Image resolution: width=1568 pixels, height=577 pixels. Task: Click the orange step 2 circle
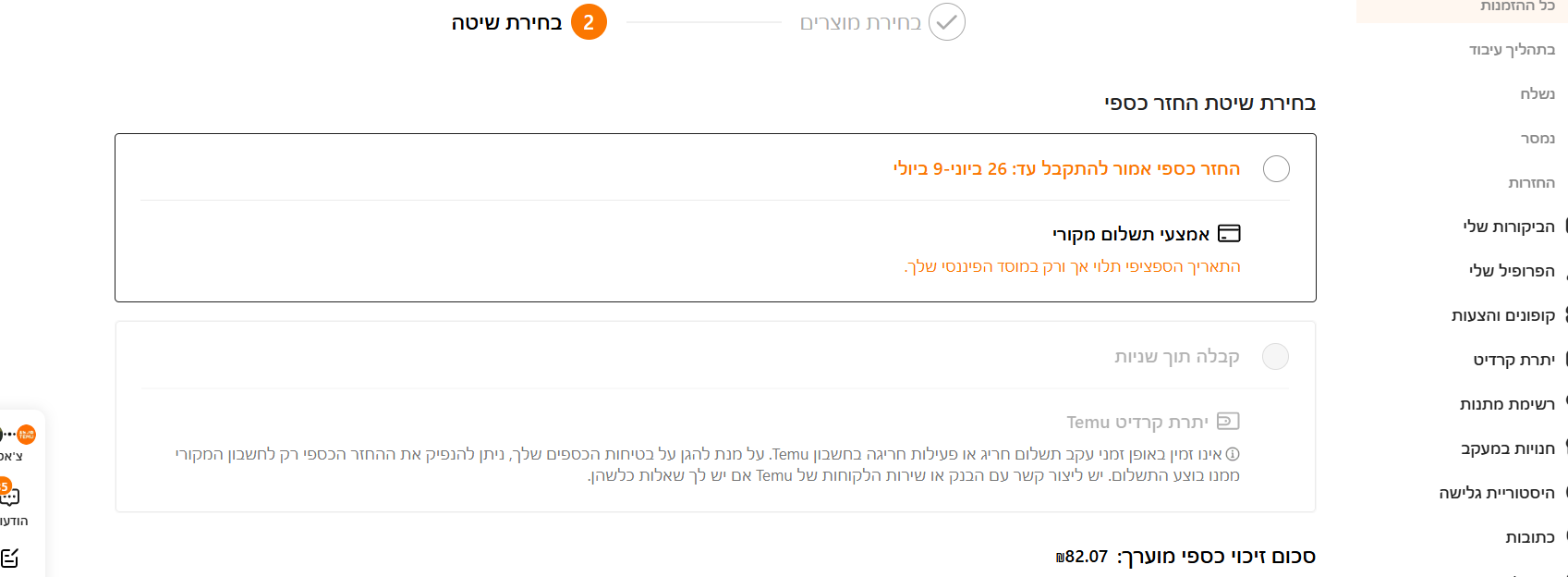tap(589, 22)
